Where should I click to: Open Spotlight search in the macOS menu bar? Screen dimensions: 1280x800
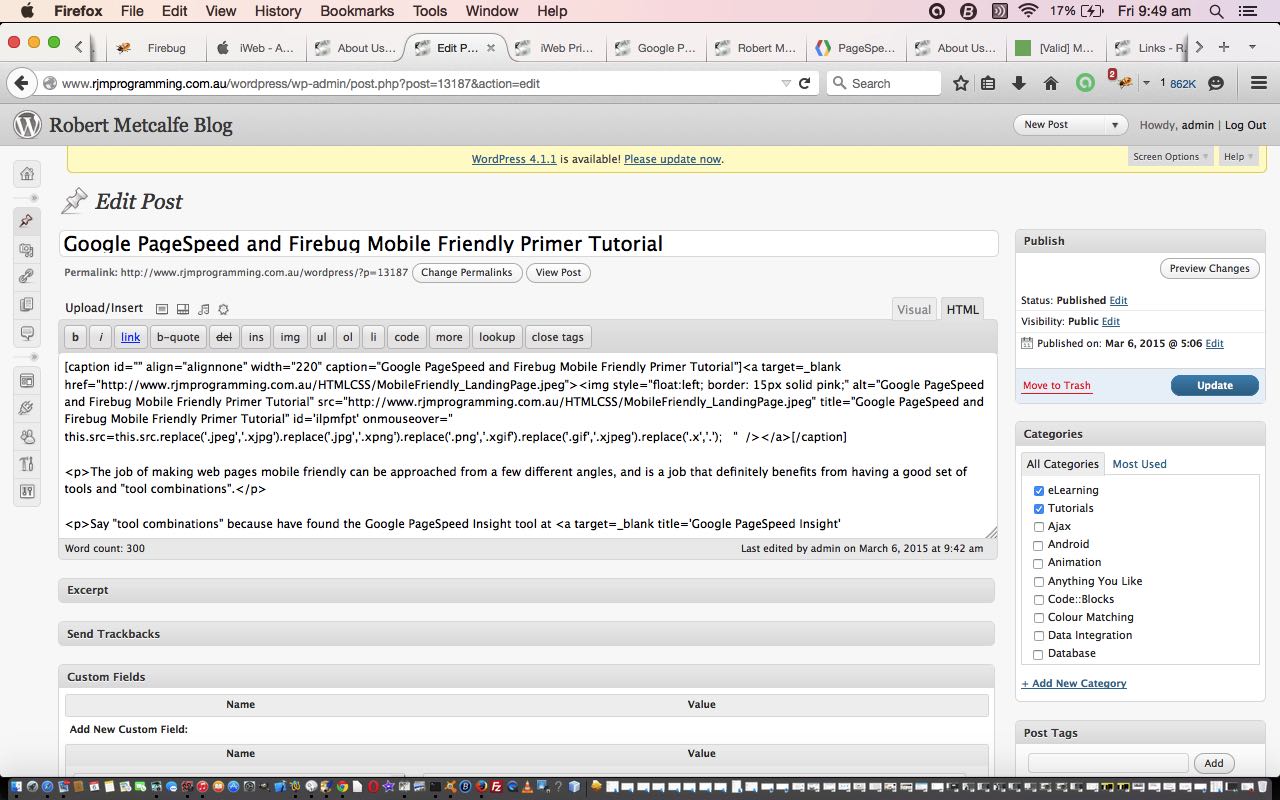[1216, 11]
